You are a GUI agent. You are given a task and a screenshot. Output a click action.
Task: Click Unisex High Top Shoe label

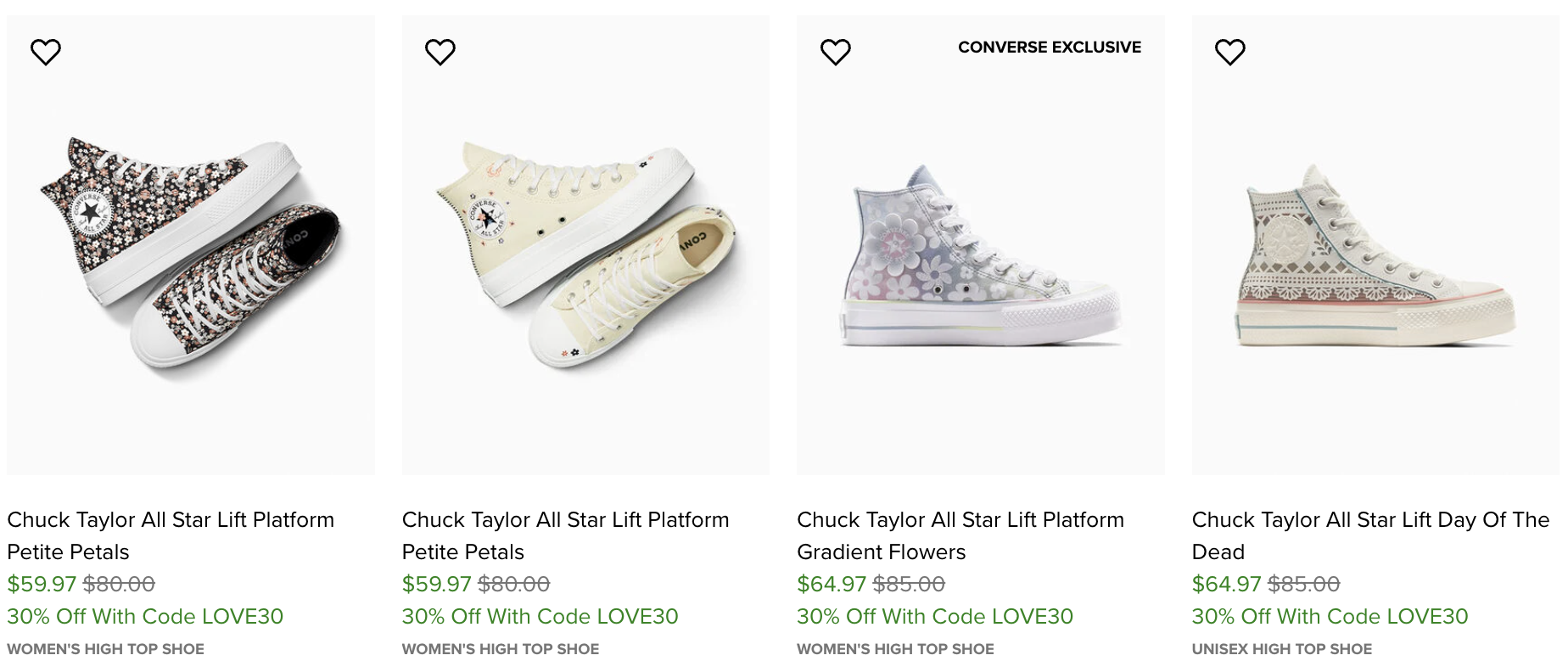pyautogui.click(x=1281, y=649)
